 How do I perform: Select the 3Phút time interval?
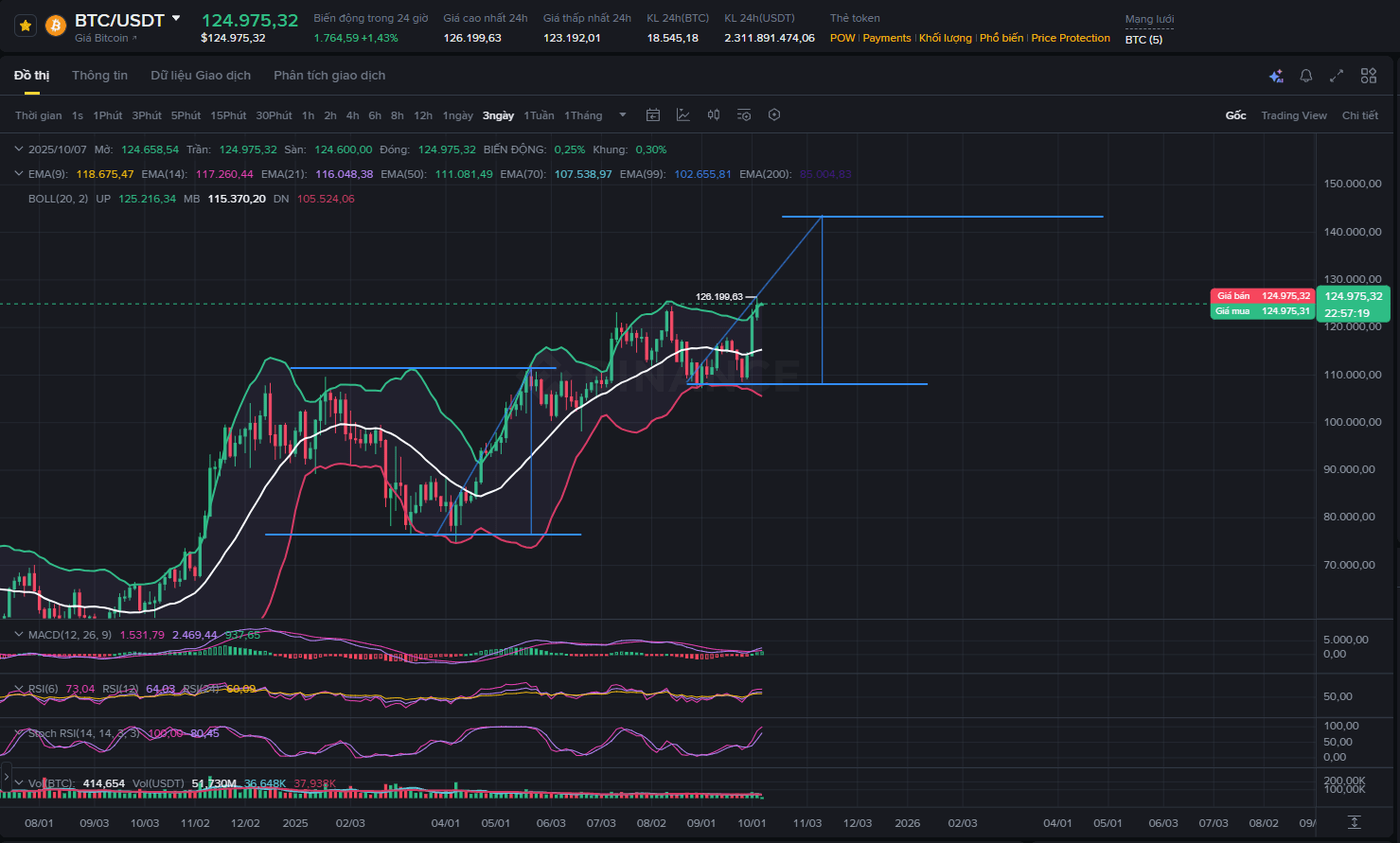[147, 115]
